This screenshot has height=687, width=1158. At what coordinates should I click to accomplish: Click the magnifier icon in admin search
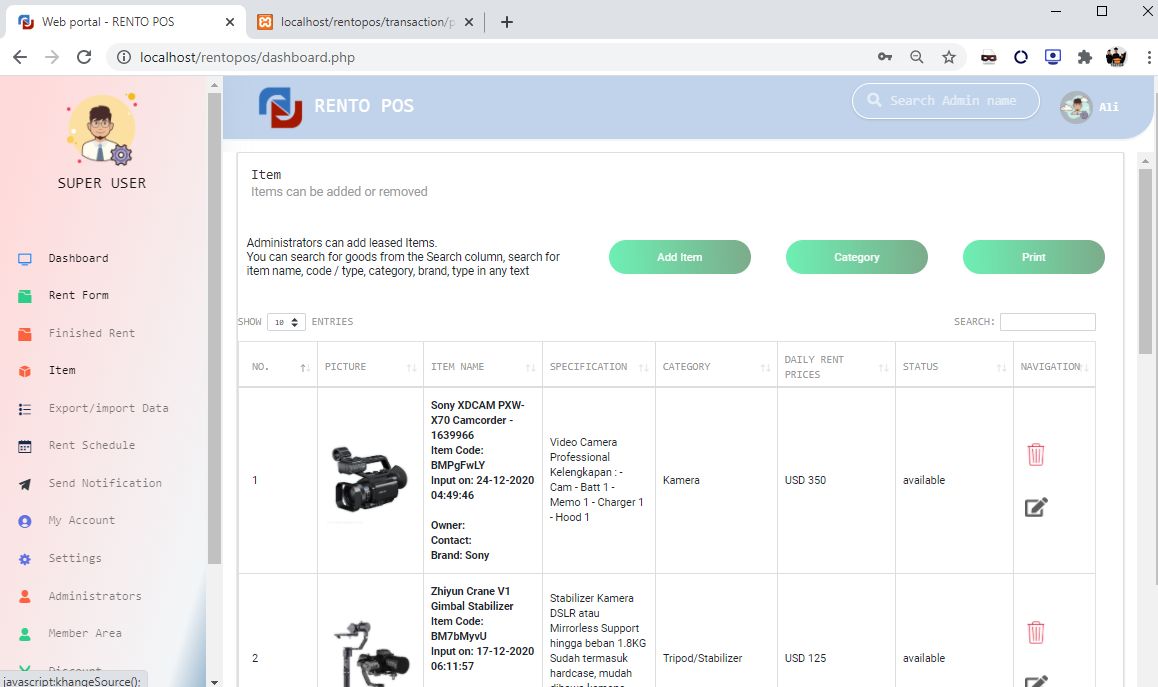click(874, 100)
